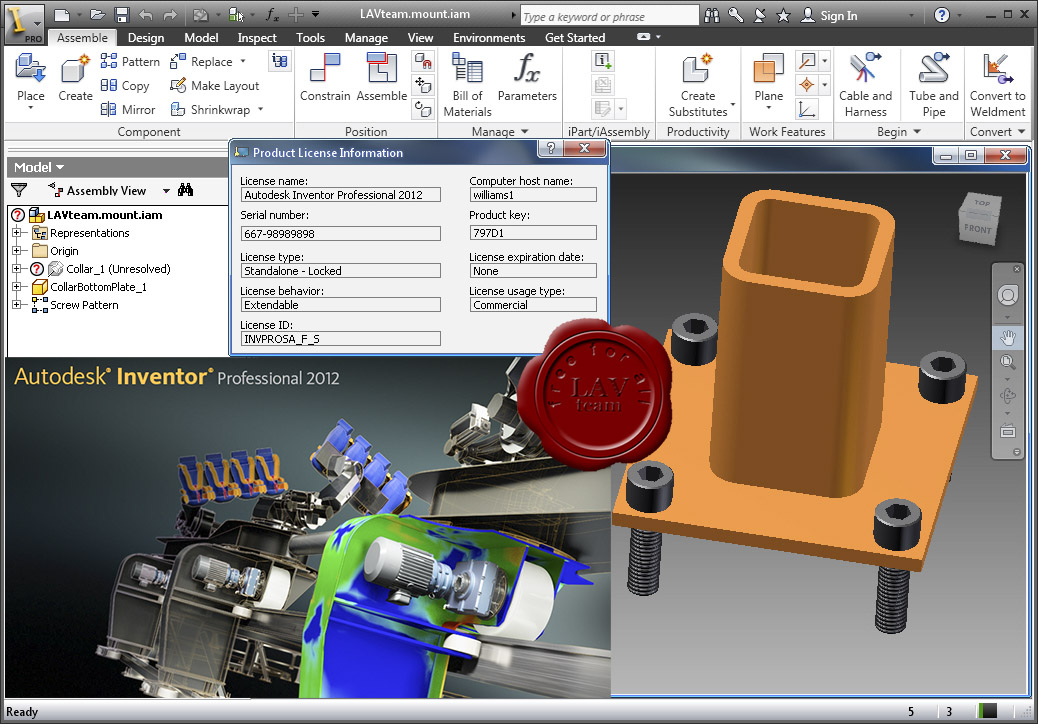
Task: Select the Pattern component tool
Action: coord(130,62)
